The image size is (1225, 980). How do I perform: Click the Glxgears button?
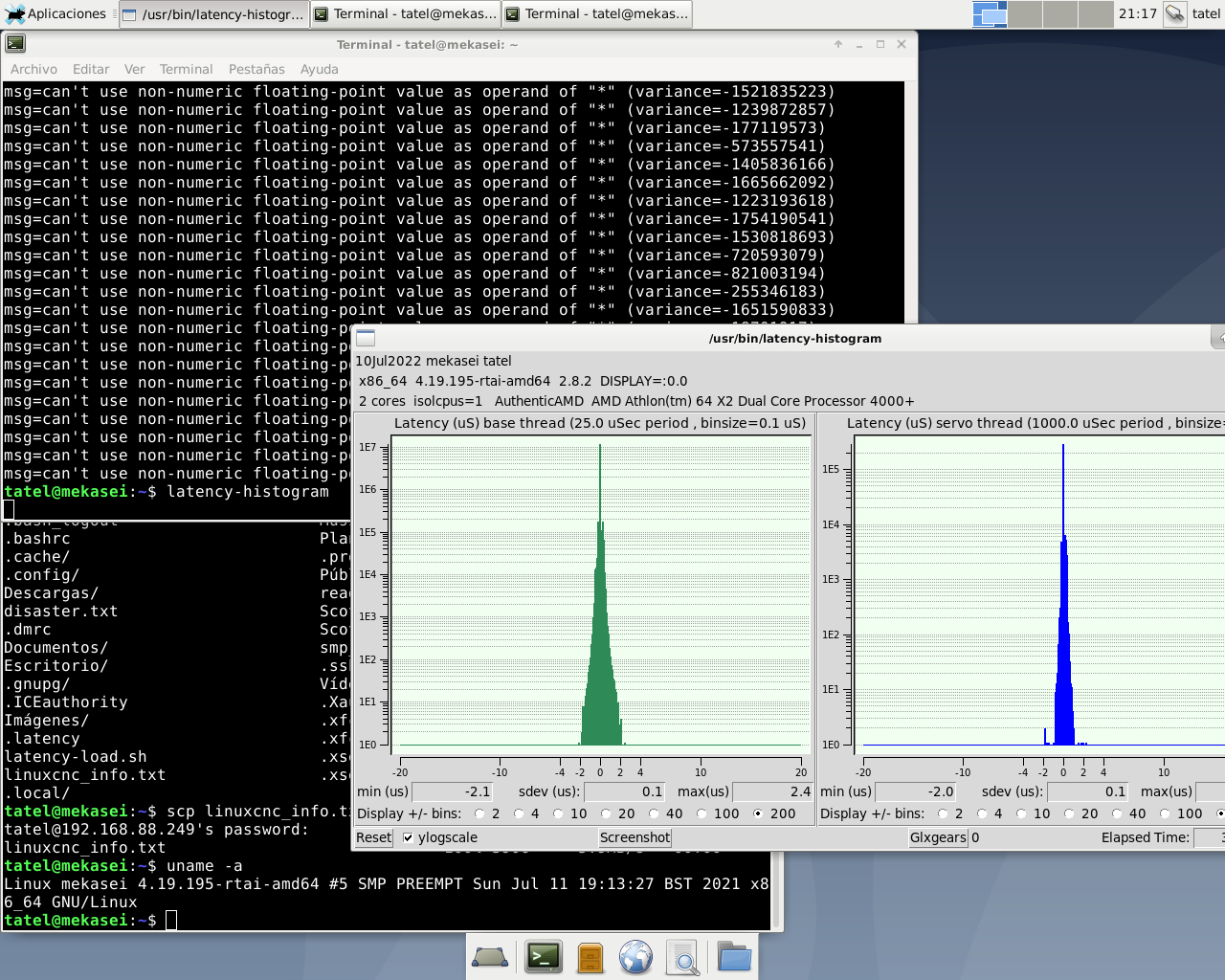click(938, 838)
